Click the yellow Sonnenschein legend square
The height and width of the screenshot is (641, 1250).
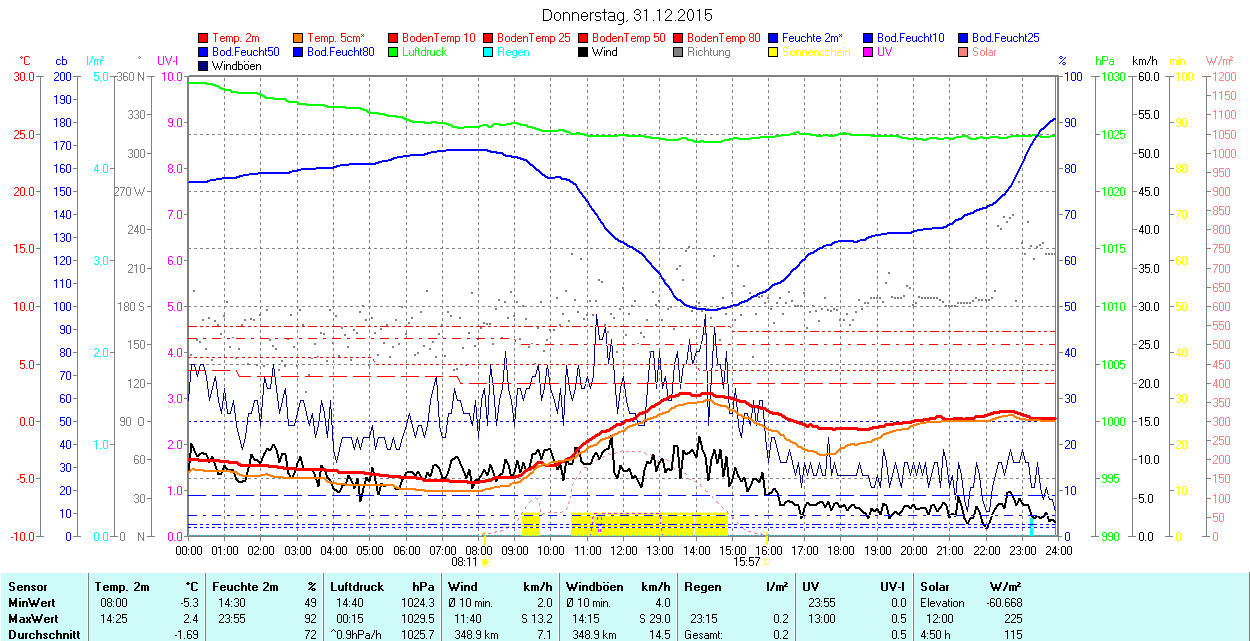coord(774,52)
